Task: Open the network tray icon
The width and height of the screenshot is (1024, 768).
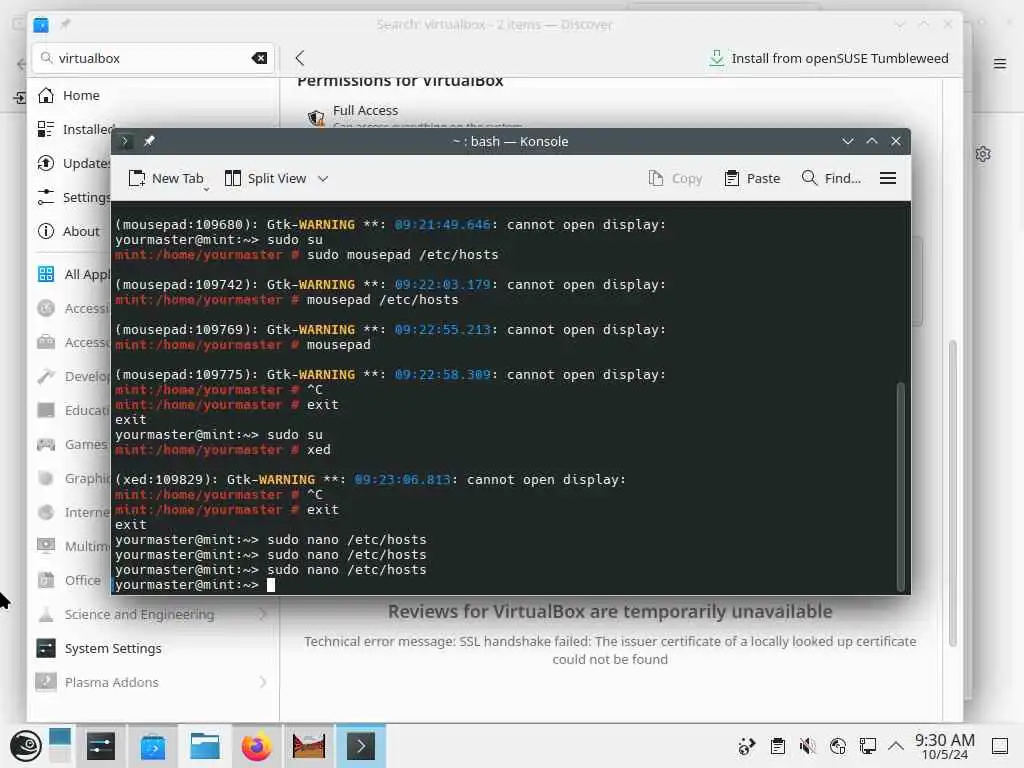Action: (x=837, y=746)
